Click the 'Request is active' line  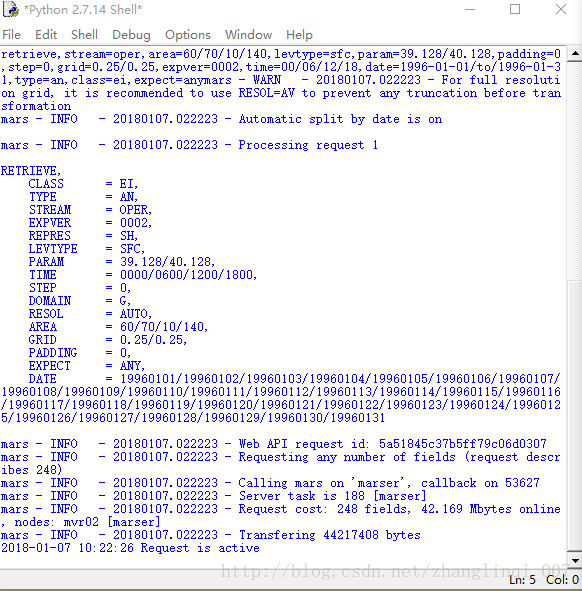130,548
